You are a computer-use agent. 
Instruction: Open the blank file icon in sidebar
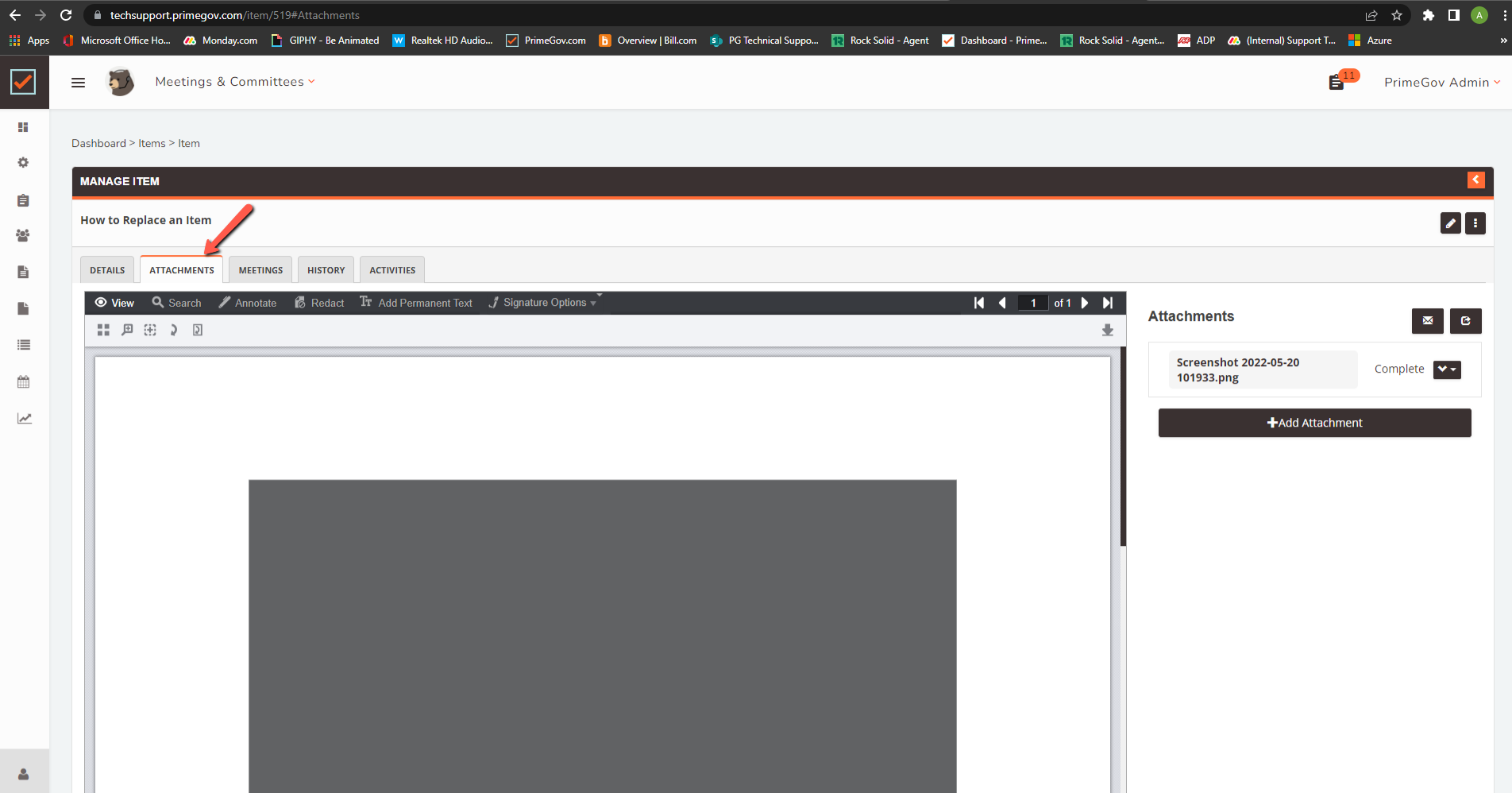click(23, 308)
